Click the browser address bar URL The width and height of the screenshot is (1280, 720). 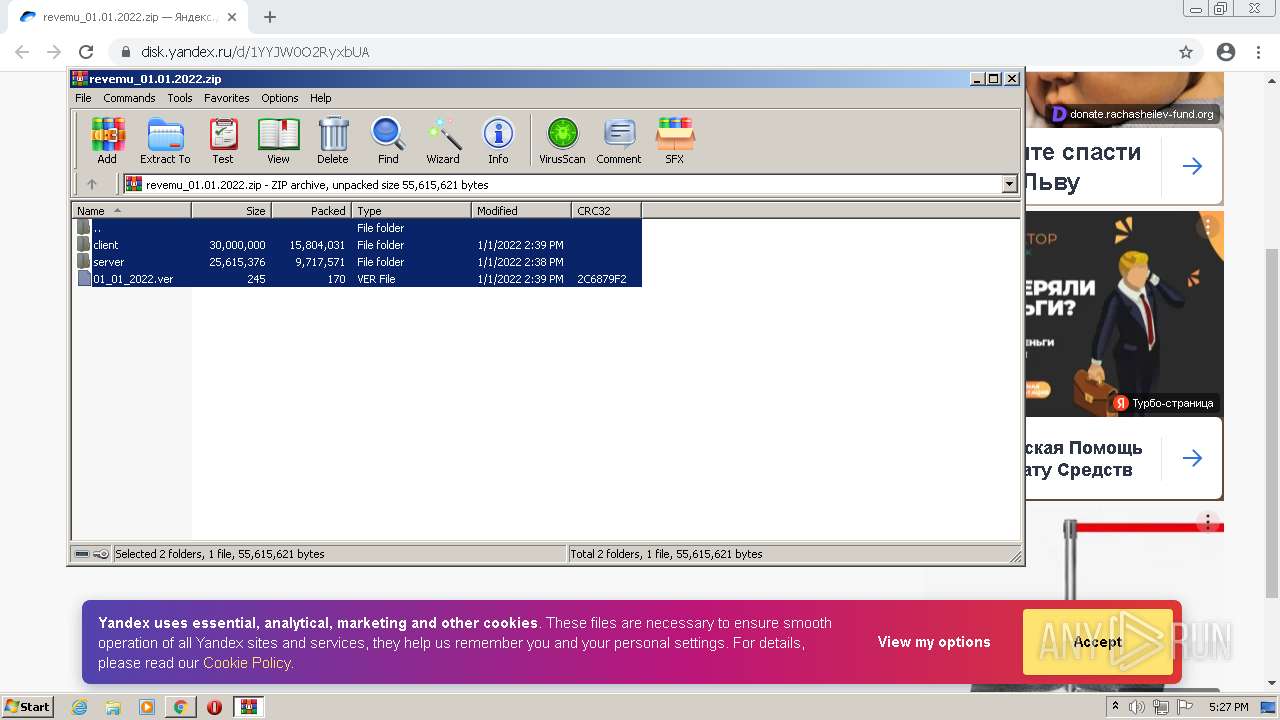click(x=255, y=52)
